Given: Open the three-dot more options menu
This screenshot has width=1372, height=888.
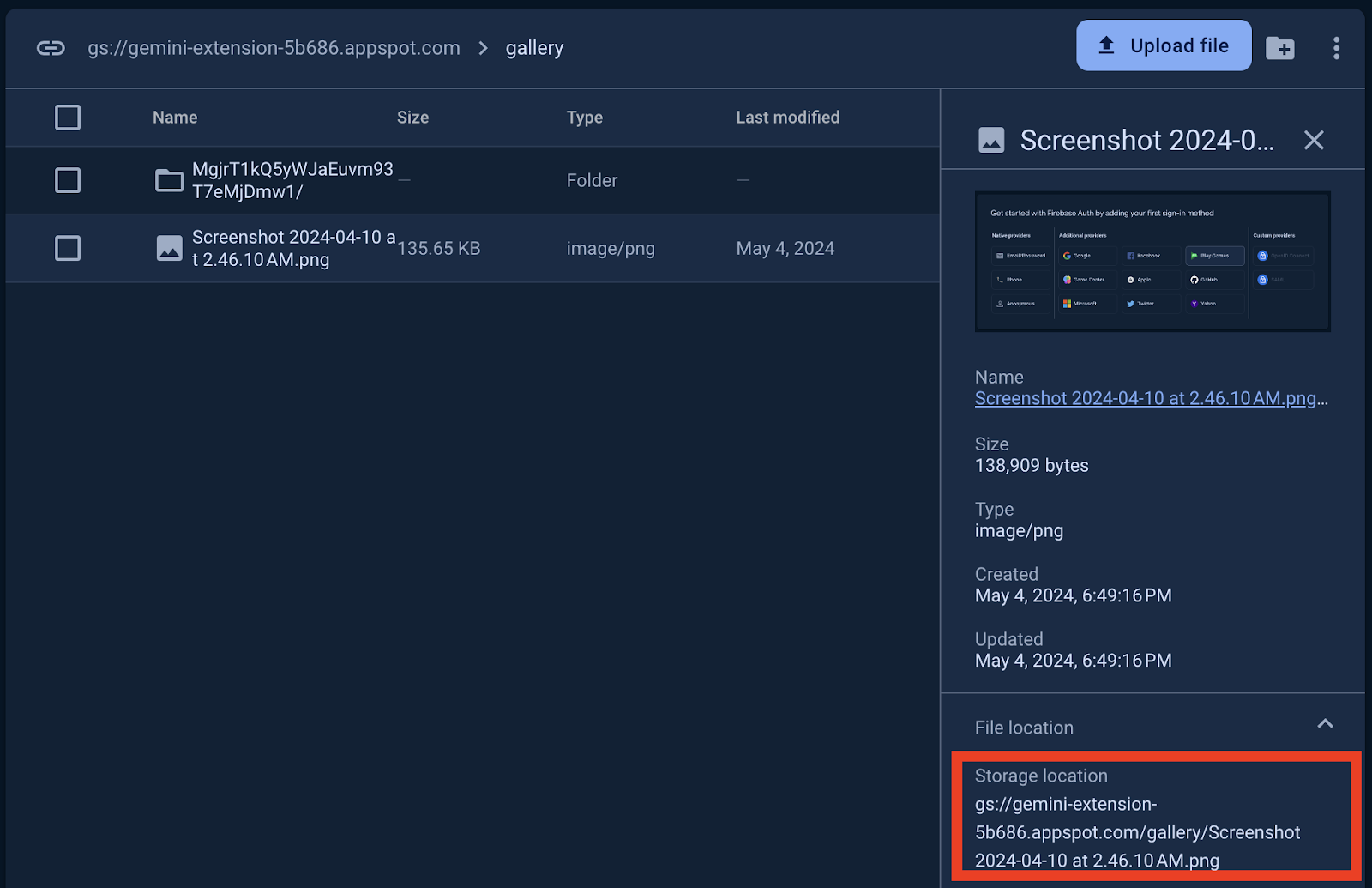Looking at the screenshot, I should pos(1336,48).
